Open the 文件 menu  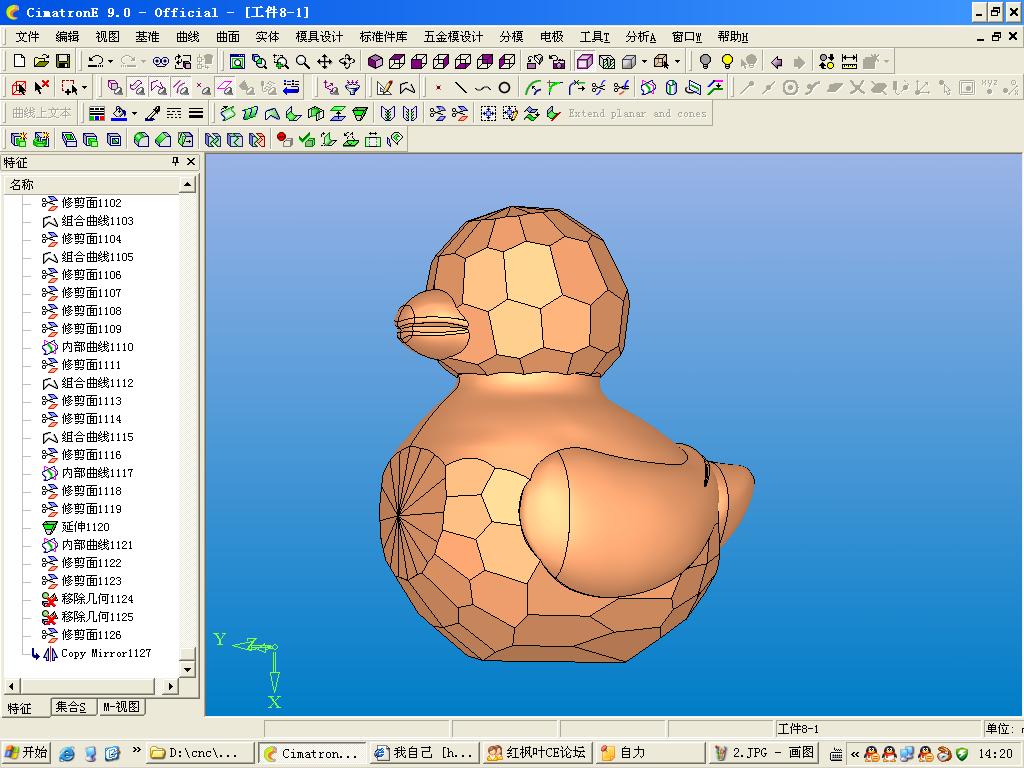(x=27, y=37)
